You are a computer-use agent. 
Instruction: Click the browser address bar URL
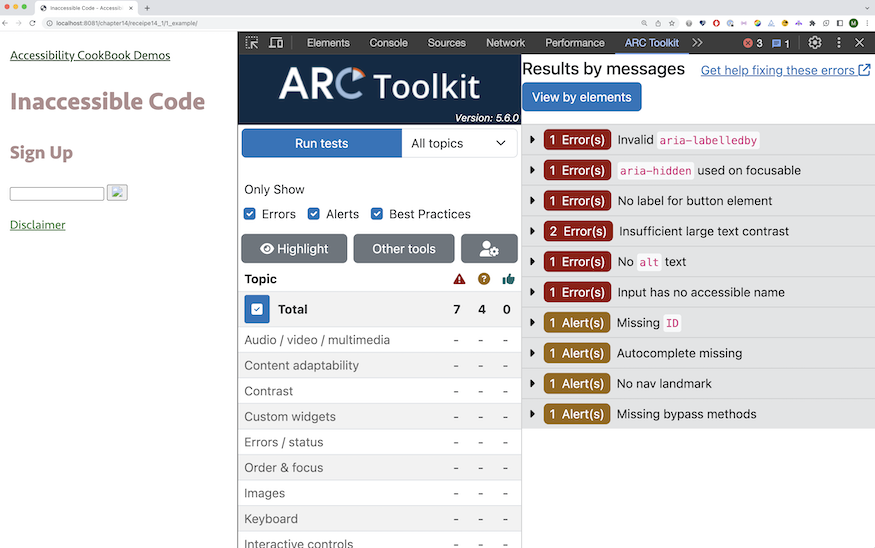point(127,23)
